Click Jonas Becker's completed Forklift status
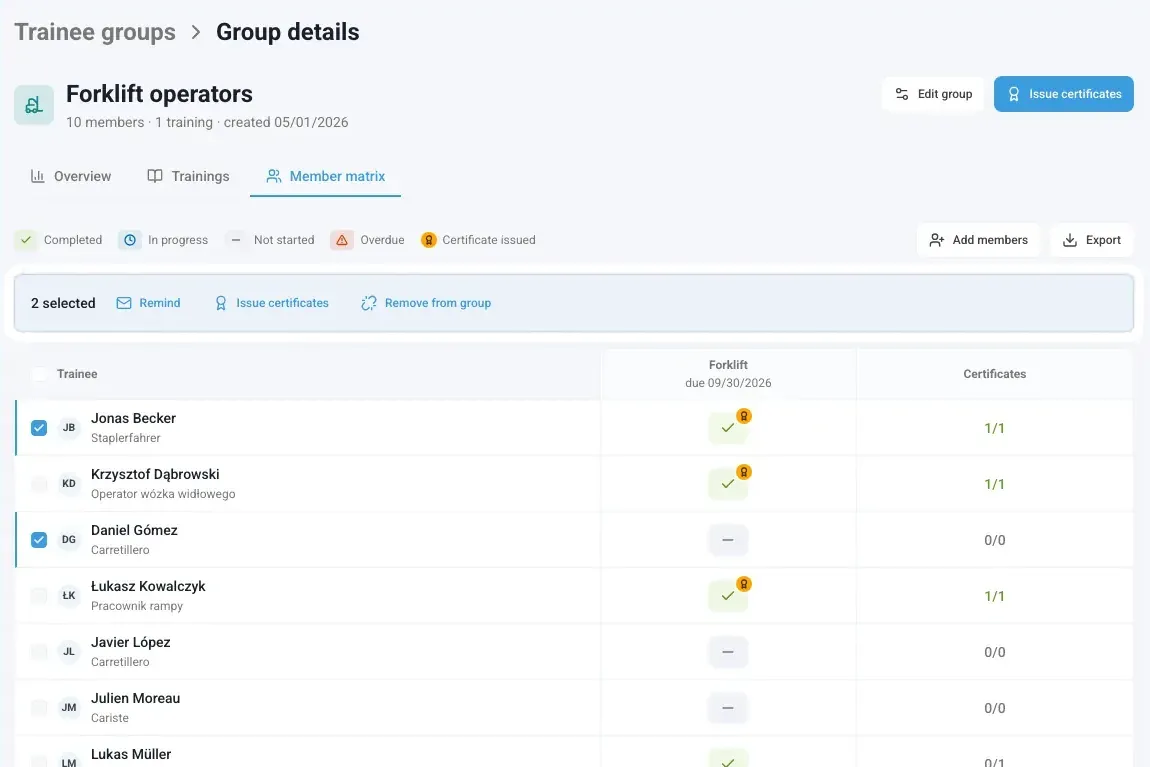The height and width of the screenshot is (767, 1150). (728, 428)
